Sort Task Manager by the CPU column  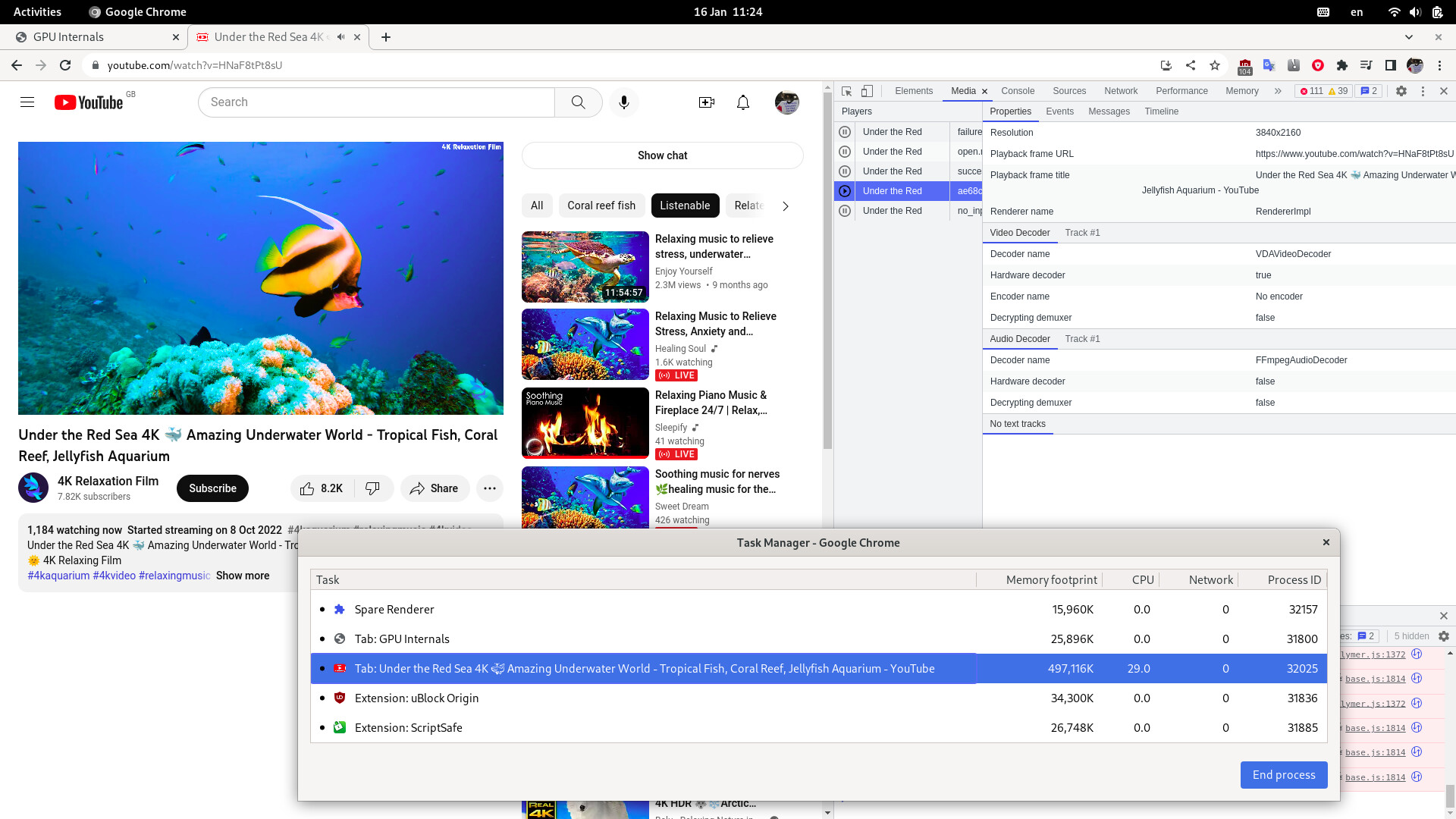pos(1142,579)
